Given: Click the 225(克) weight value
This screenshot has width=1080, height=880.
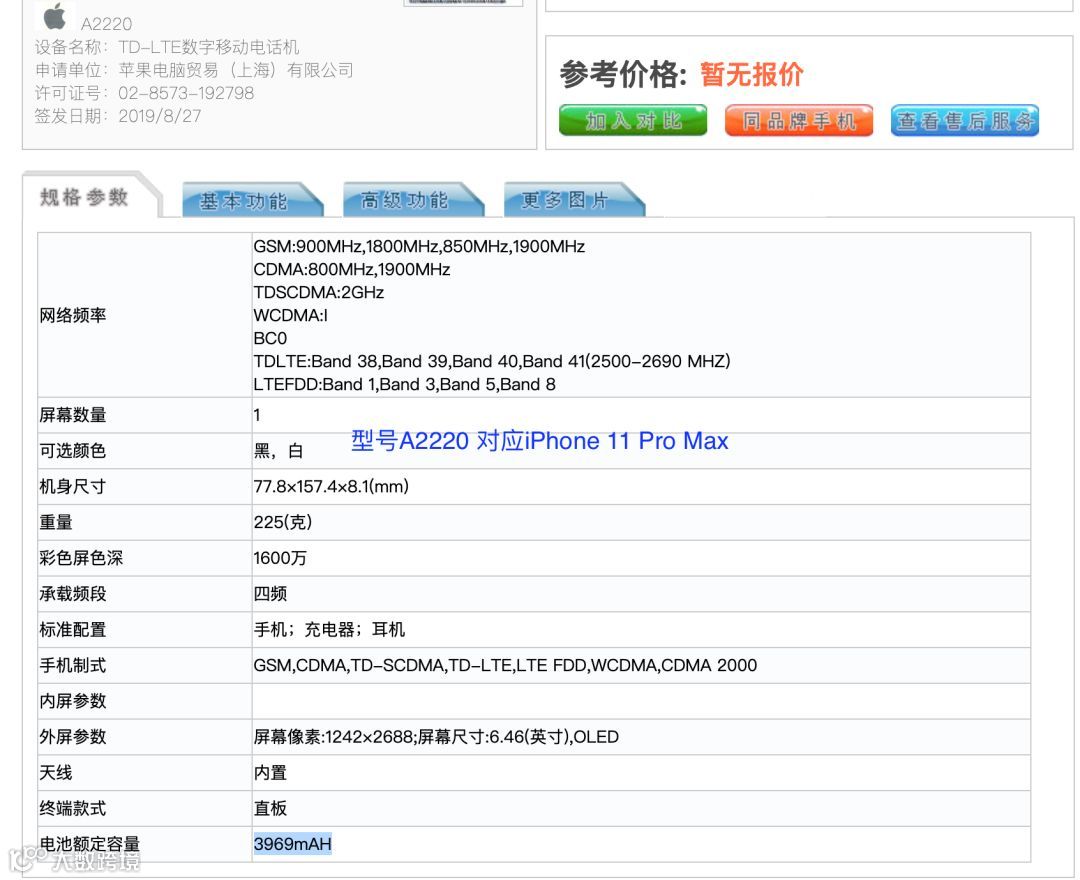Looking at the screenshot, I should [282, 523].
